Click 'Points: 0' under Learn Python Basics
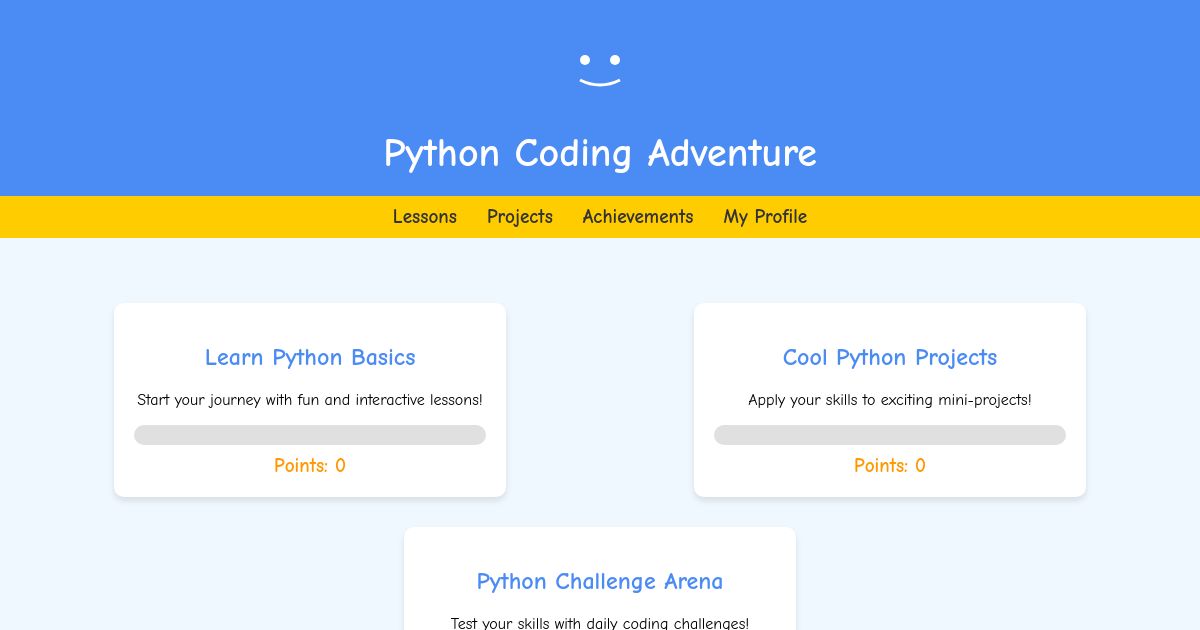Screen dimensions: 1200x630 310,466
